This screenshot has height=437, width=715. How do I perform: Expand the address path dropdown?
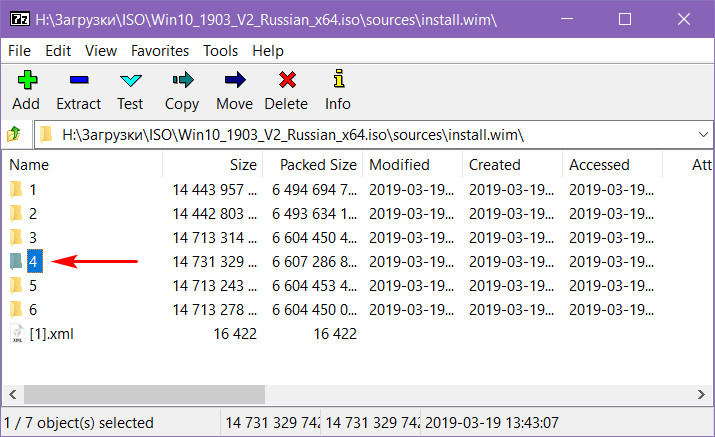[703, 135]
